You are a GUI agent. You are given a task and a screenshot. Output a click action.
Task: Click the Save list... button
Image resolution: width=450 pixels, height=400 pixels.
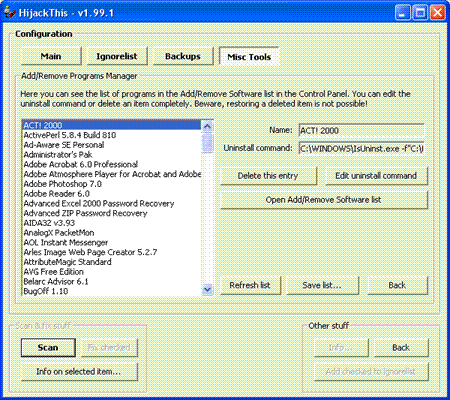322,285
